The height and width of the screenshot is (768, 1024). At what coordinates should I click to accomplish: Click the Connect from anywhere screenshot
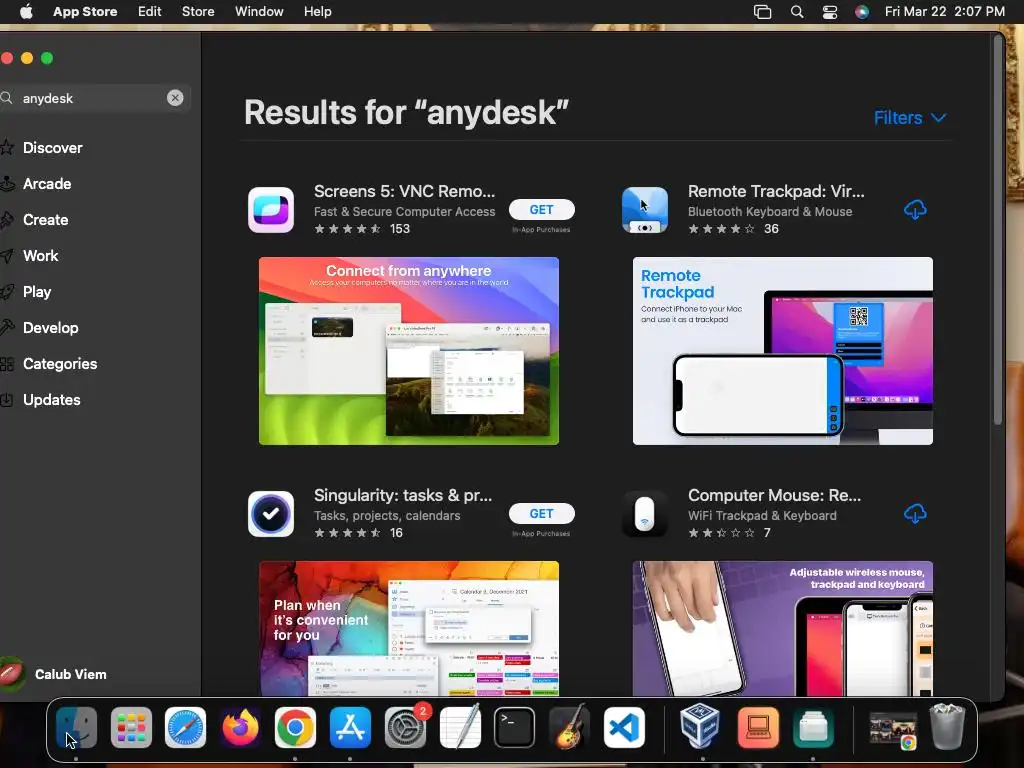pyautogui.click(x=409, y=351)
